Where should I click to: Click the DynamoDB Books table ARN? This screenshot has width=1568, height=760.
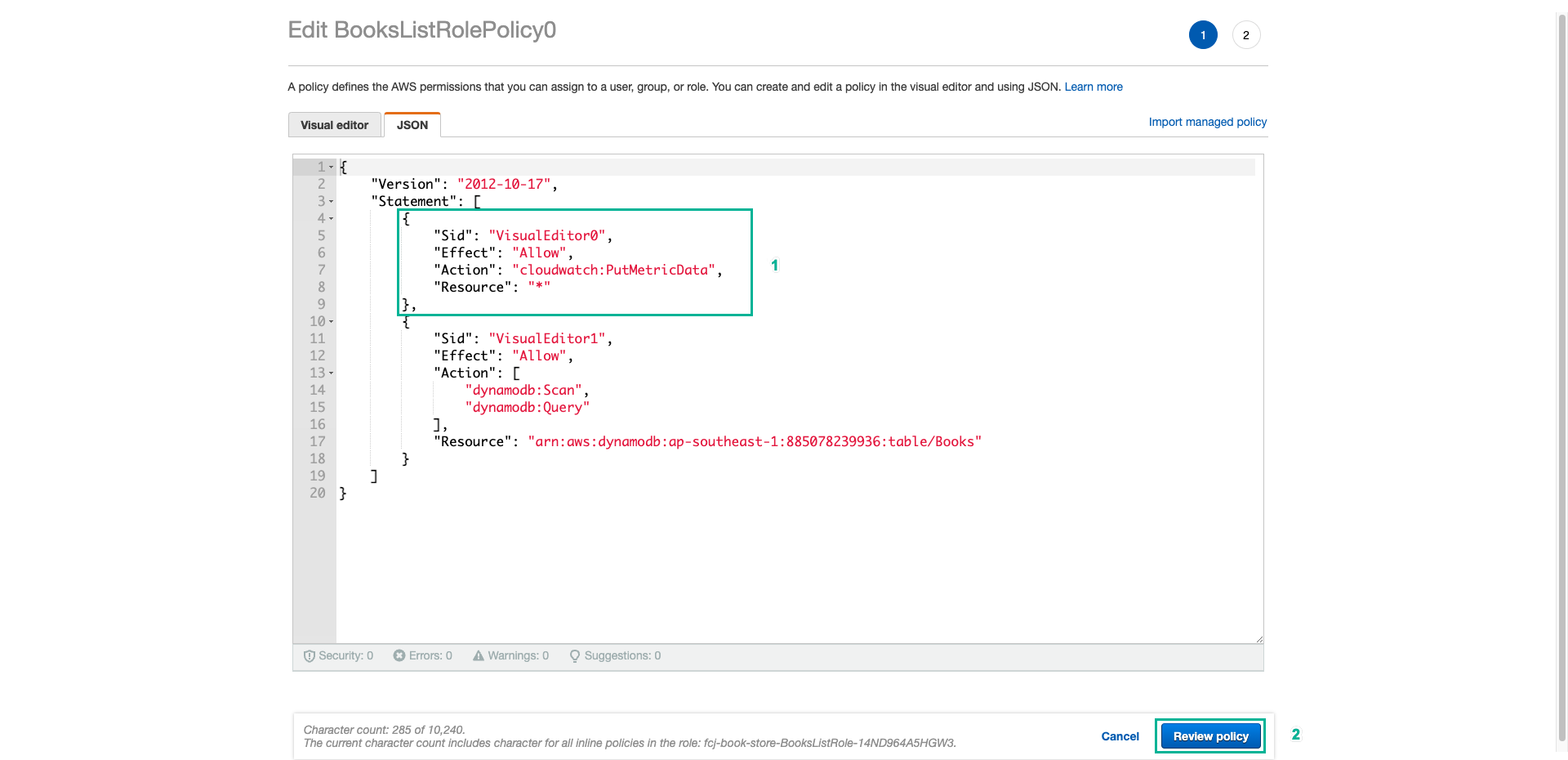(x=755, y=442)
